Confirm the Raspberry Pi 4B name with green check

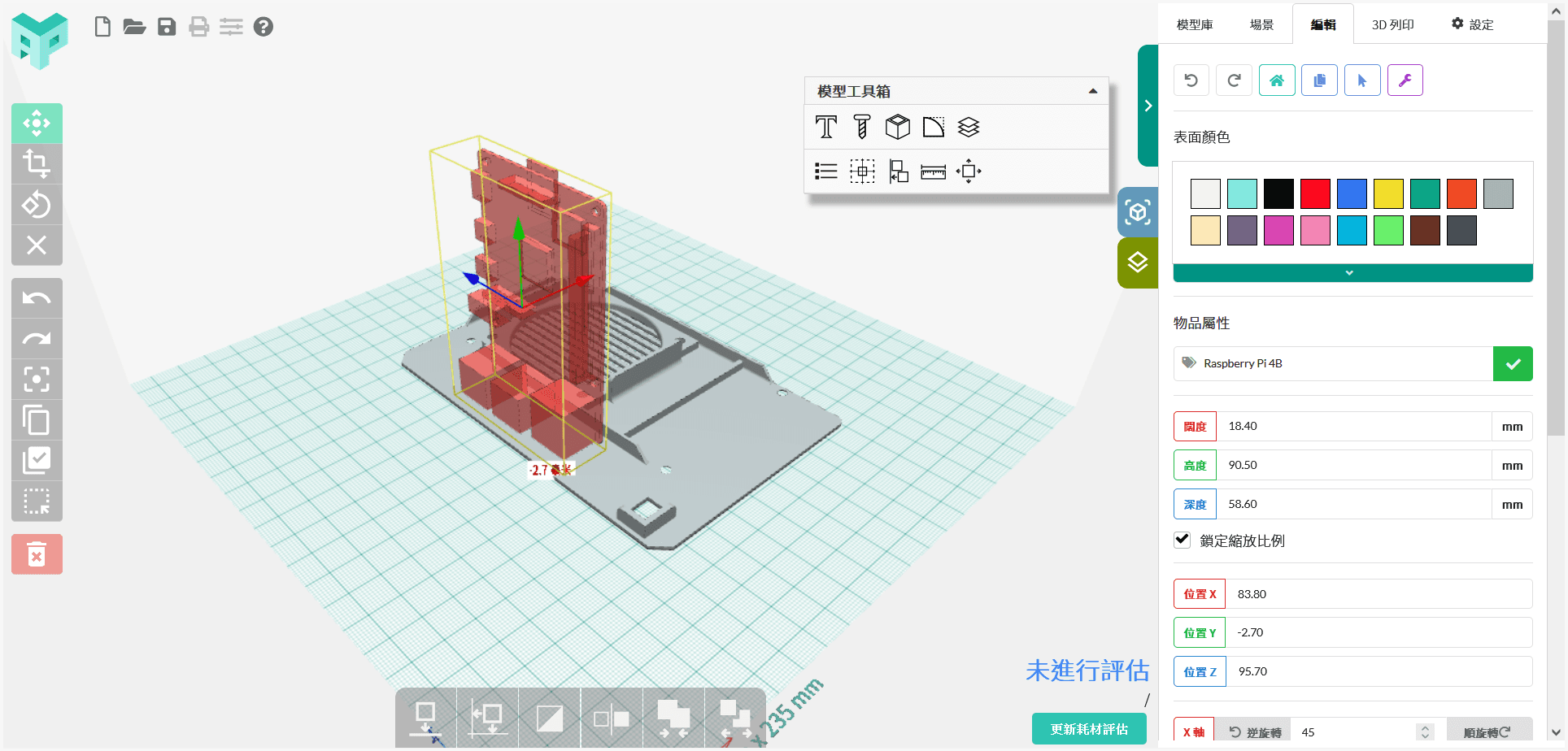point(1513,363)
